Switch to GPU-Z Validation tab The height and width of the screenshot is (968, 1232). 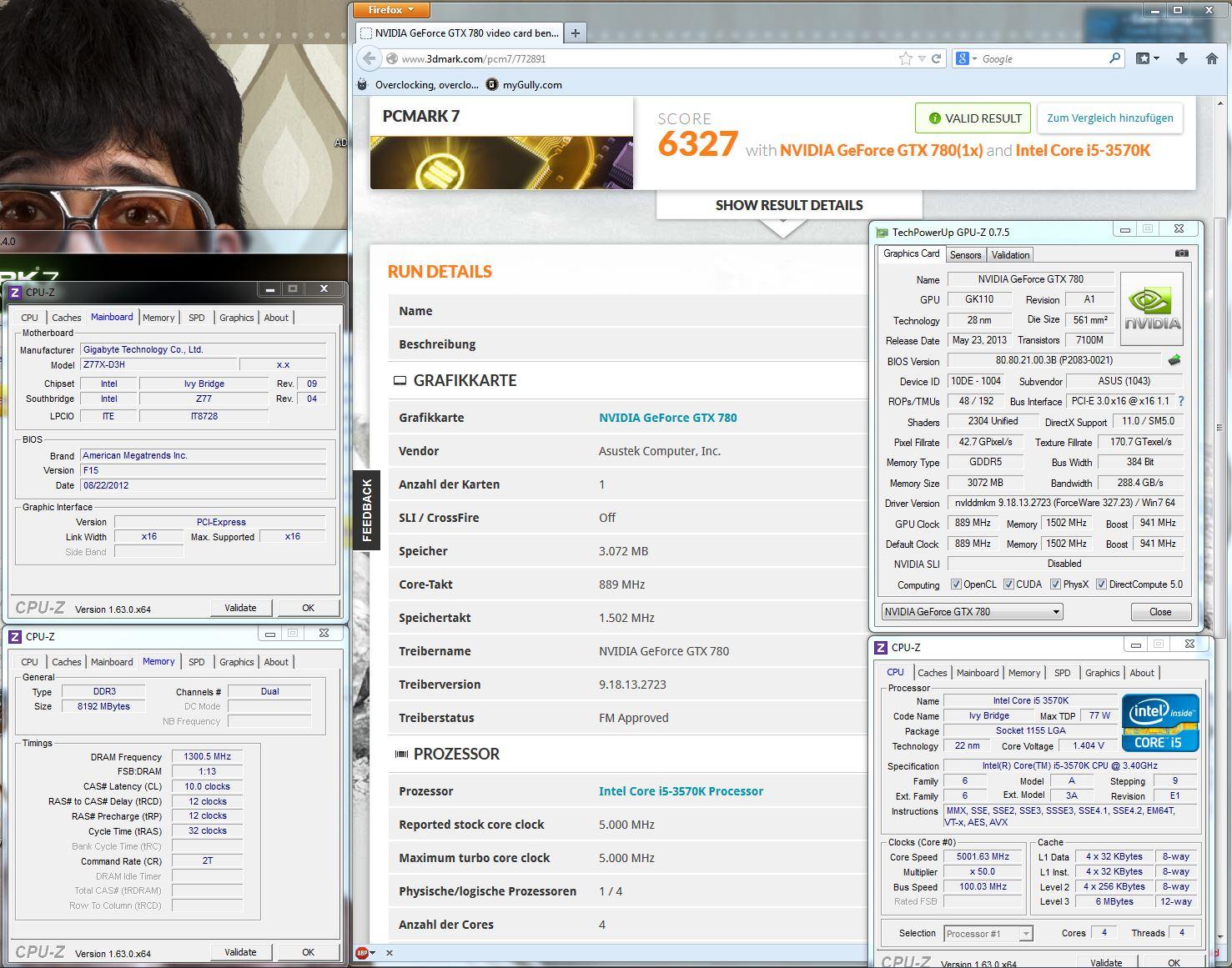pos(1010,255)
